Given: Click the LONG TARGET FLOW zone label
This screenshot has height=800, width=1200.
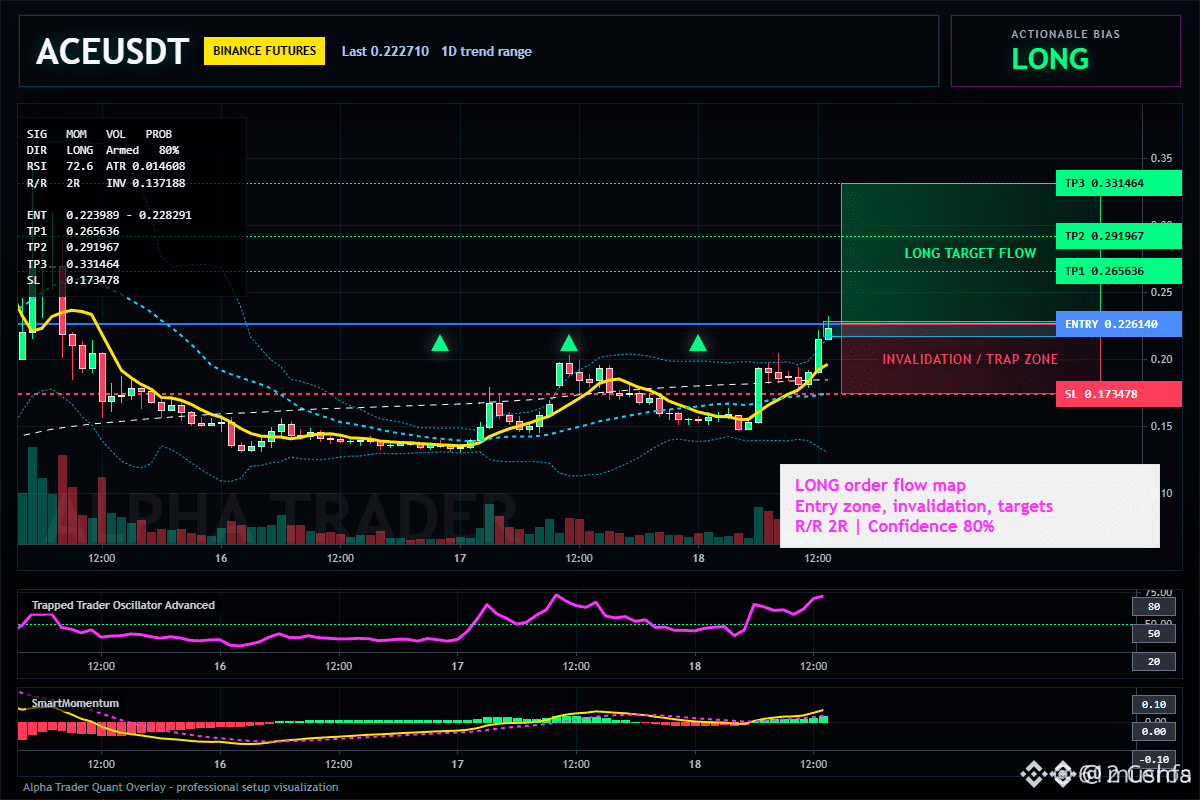Looking at the screenshot, I should [970, 253].
